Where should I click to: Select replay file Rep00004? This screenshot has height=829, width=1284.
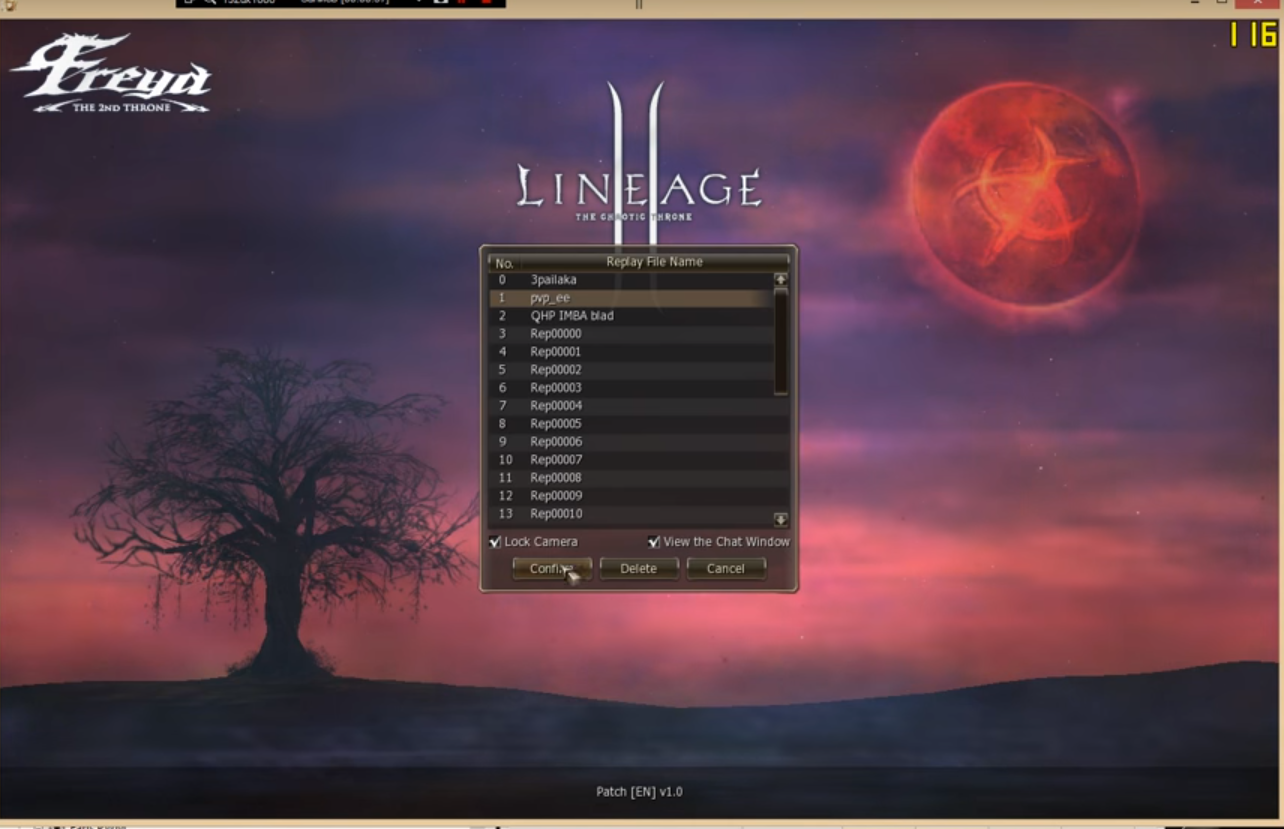(631, 406)
